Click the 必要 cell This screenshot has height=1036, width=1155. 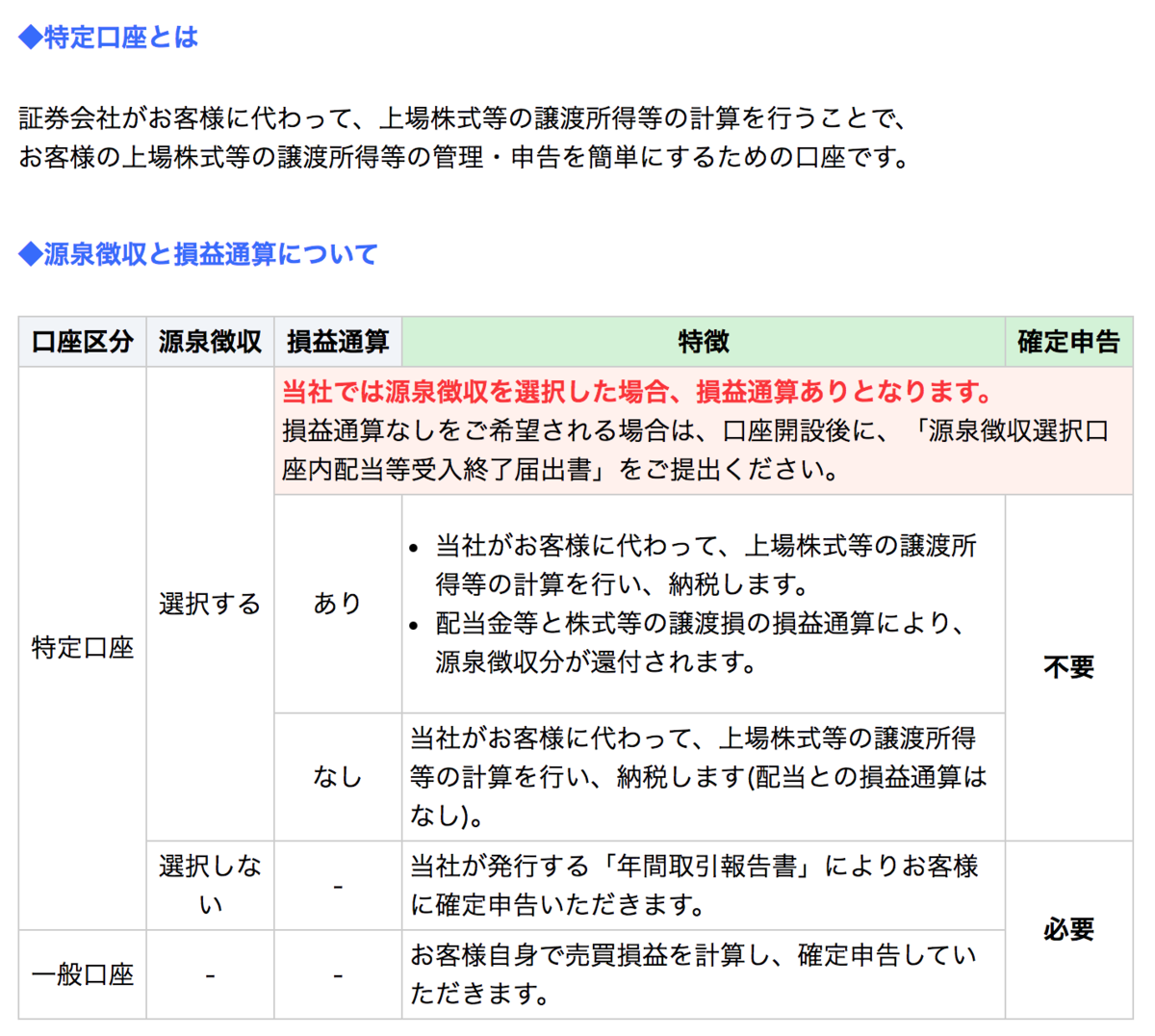tap(1069, 929)
